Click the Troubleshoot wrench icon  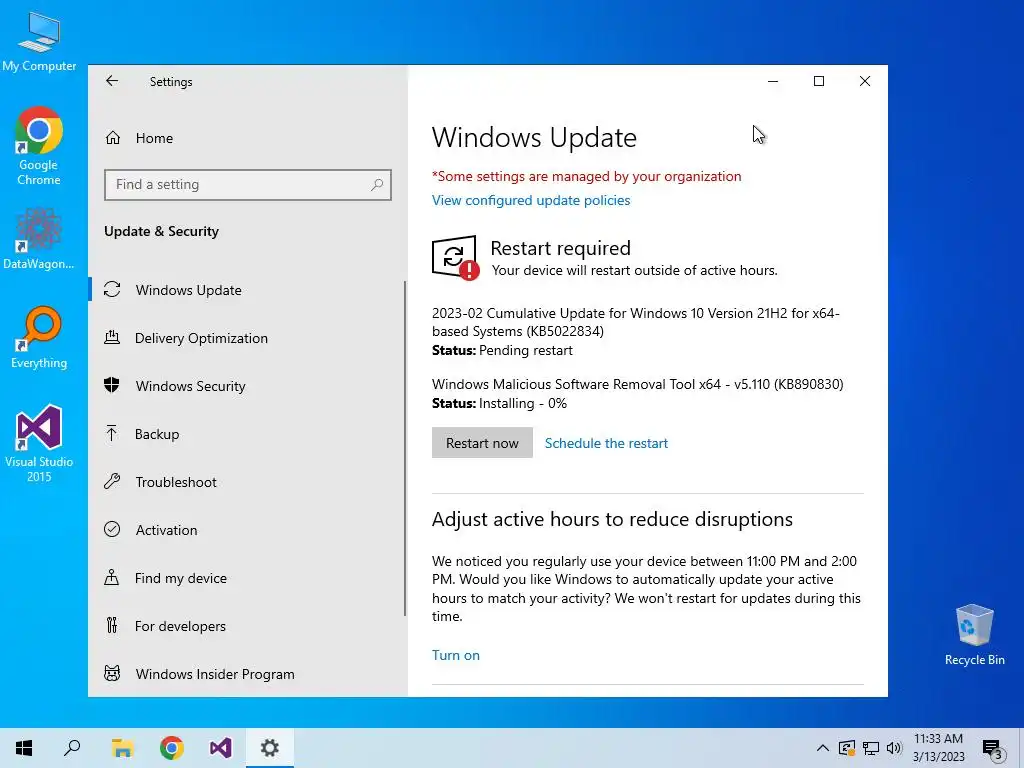coord(112,482)
